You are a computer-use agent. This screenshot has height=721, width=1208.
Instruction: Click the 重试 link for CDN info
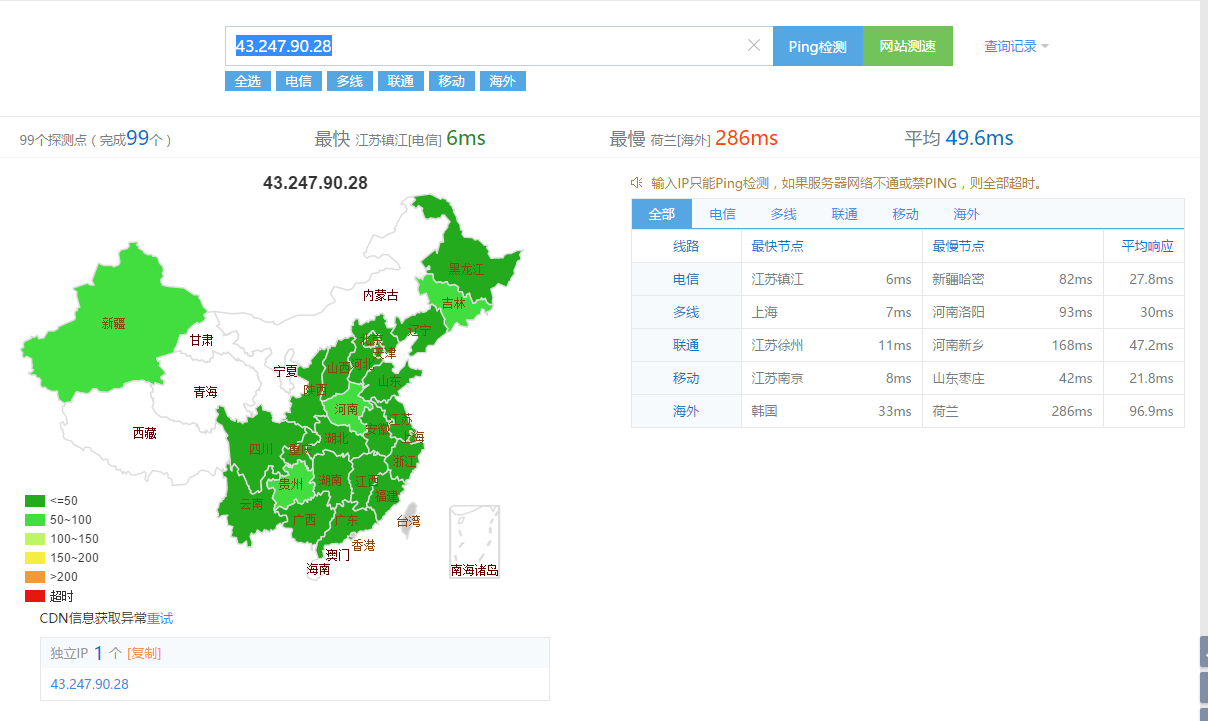point(160,618)
